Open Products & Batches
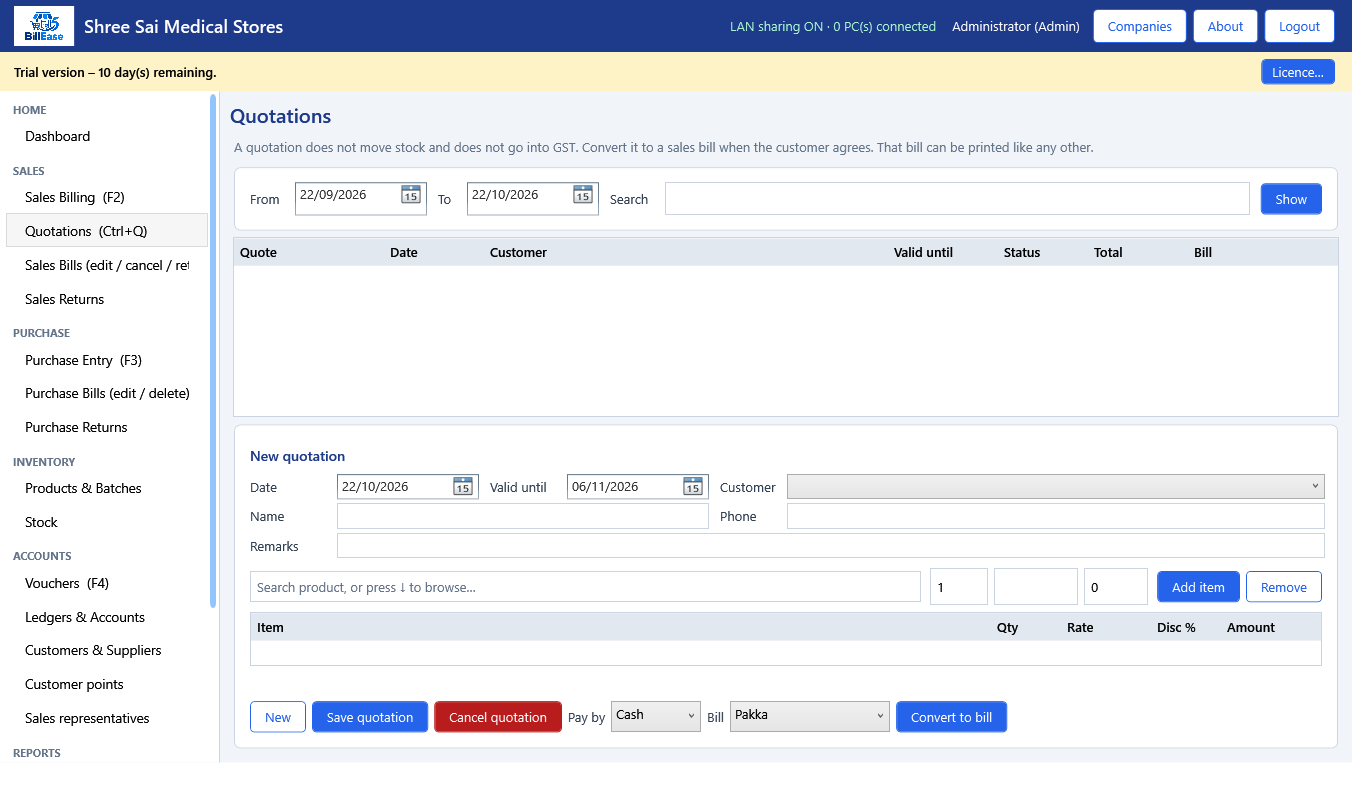The image size is (1366, 800). [107, 488]
